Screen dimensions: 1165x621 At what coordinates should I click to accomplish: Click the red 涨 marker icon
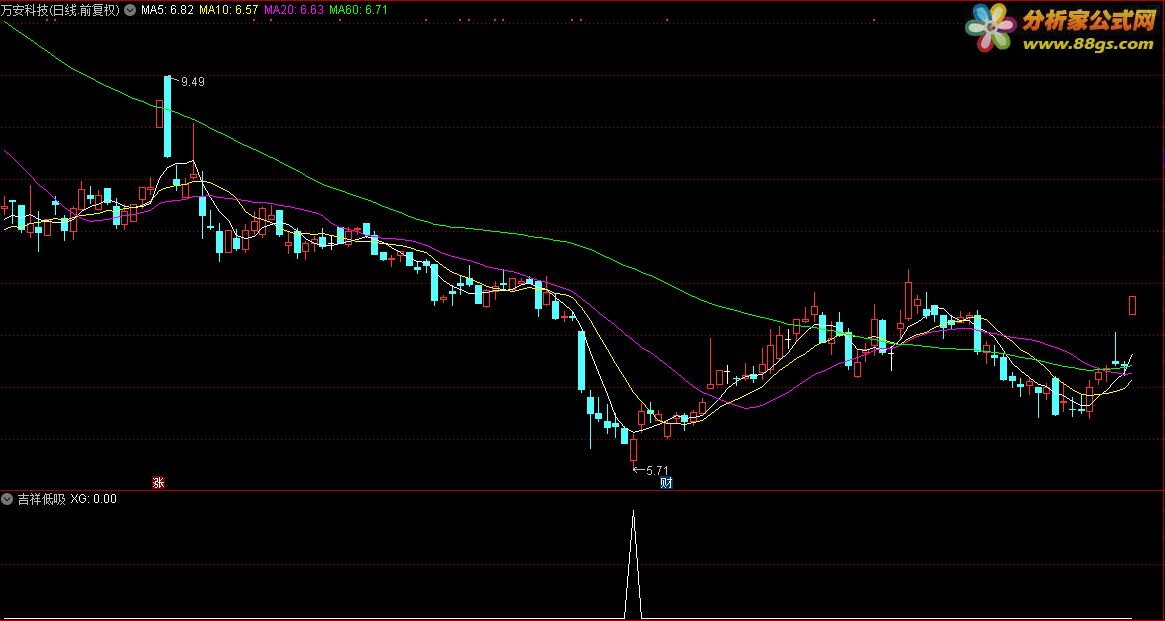[158, 483]
